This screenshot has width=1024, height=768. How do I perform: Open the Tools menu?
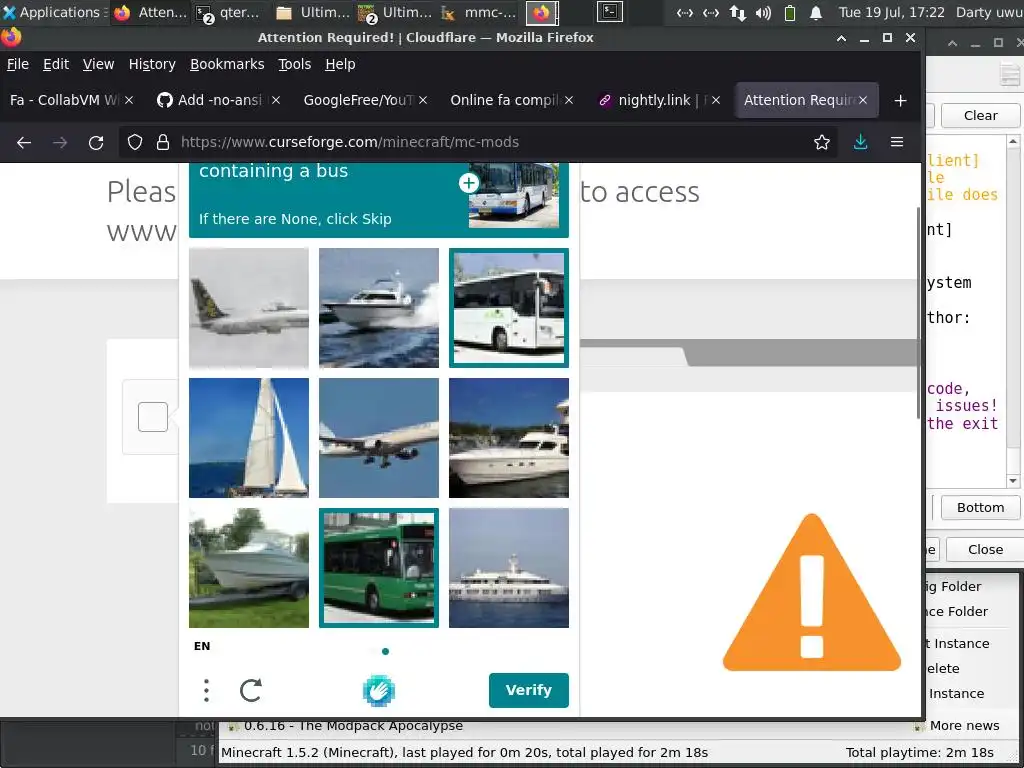[x=294, y=64]
